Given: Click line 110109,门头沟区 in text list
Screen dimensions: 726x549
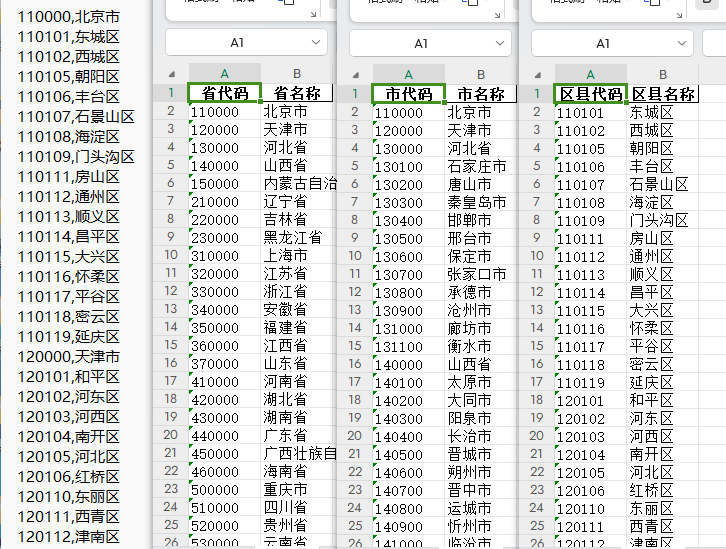Looking at the screenshot, I should (76, 156).
